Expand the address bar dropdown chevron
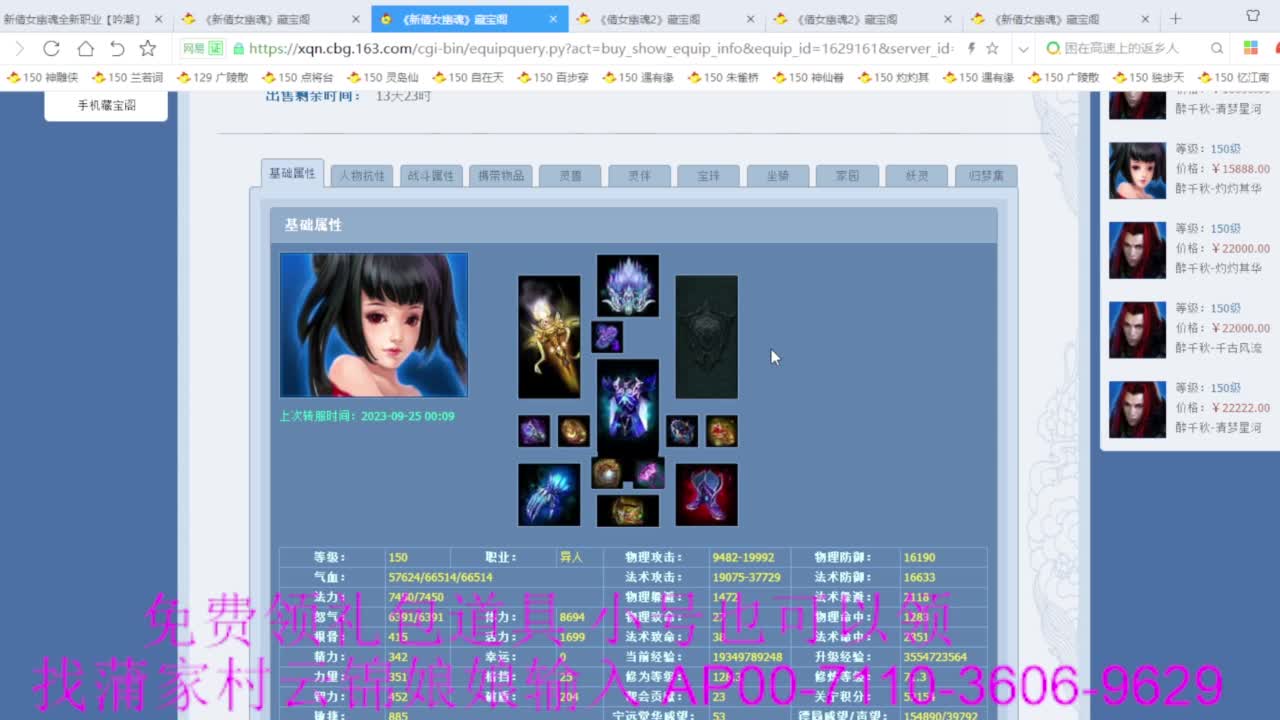 coord(1023,48)
